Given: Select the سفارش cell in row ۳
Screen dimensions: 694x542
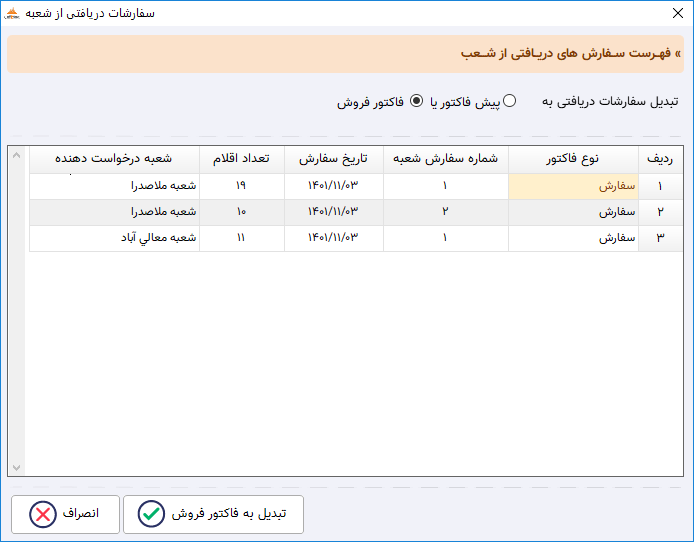Looking at the screenshot, I should (573, 238).
